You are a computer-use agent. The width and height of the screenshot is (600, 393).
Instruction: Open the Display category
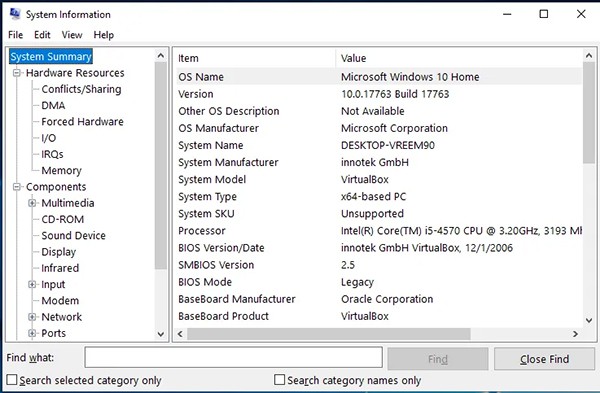coord(59,252)
